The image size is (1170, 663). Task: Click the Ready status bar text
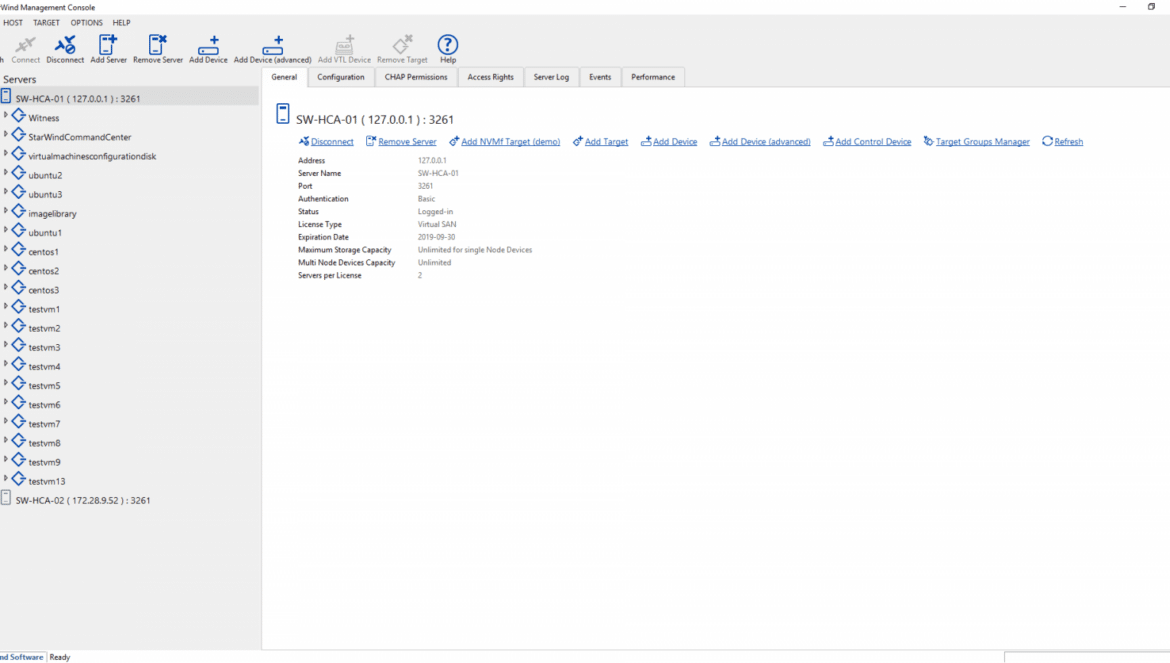(60, 657)
